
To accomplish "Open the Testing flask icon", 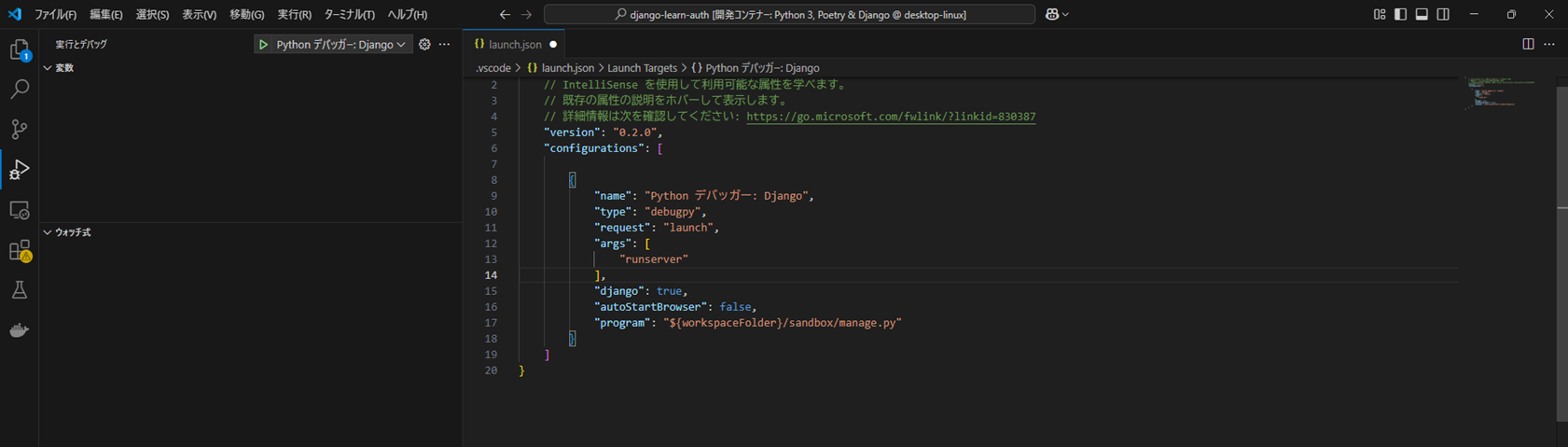I will (20, 290).
